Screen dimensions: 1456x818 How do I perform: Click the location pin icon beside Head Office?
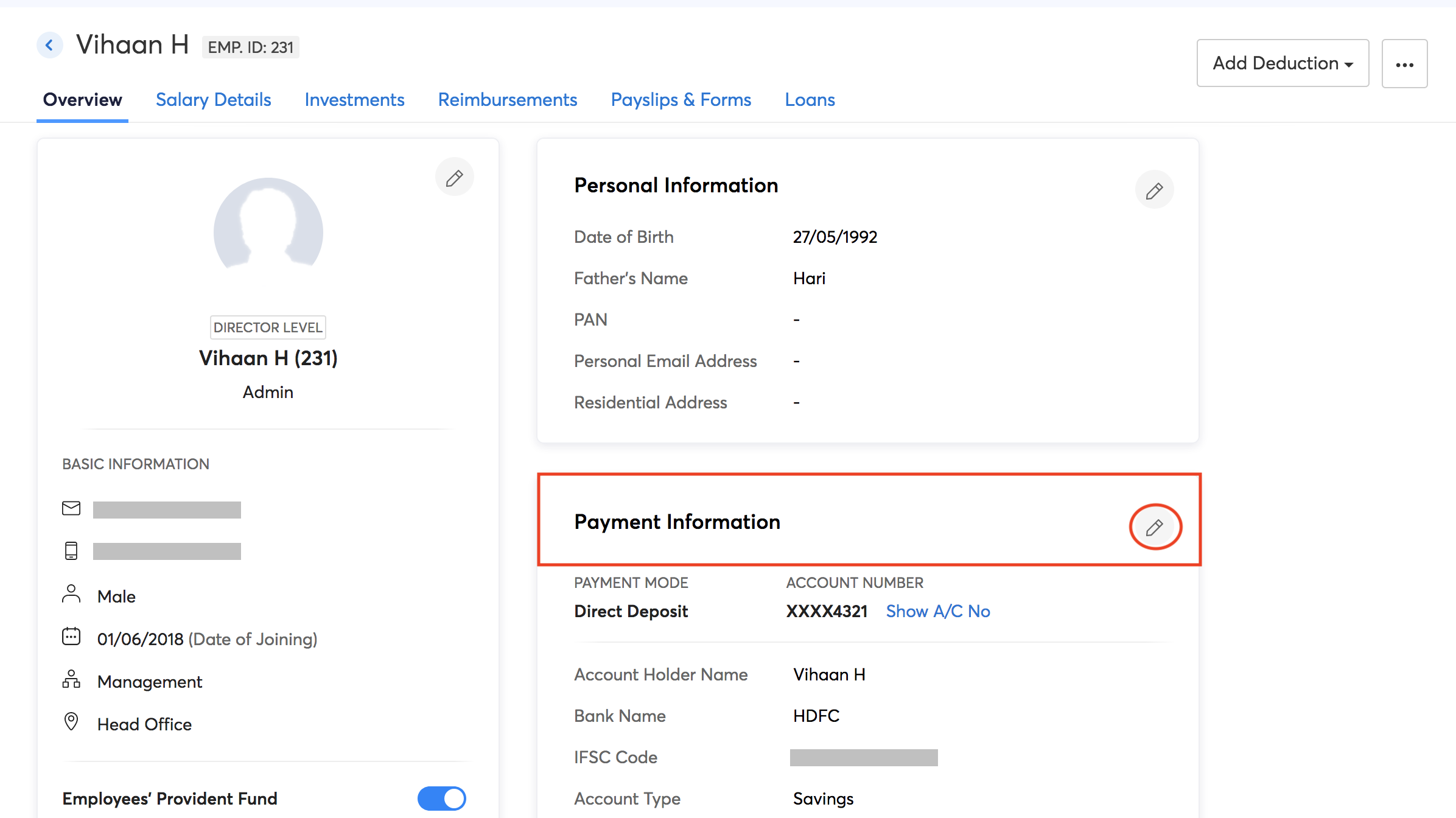point(71,722)
